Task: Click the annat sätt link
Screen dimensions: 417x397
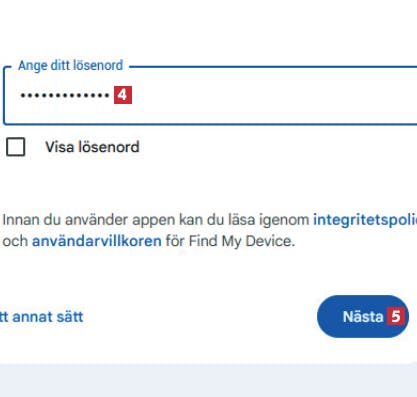Action: (x=41, y=317)
